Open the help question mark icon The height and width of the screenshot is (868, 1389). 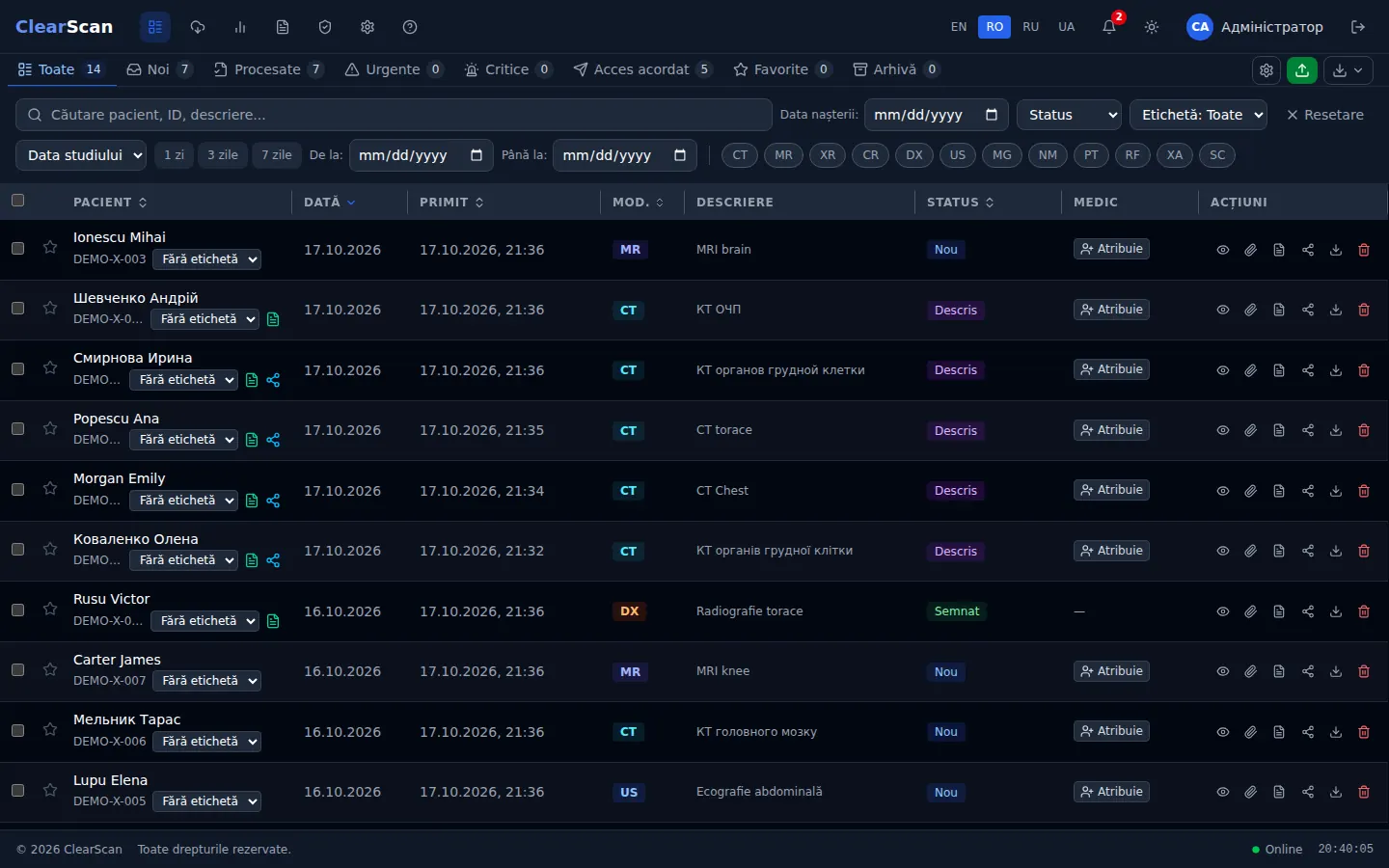[410, 27]
